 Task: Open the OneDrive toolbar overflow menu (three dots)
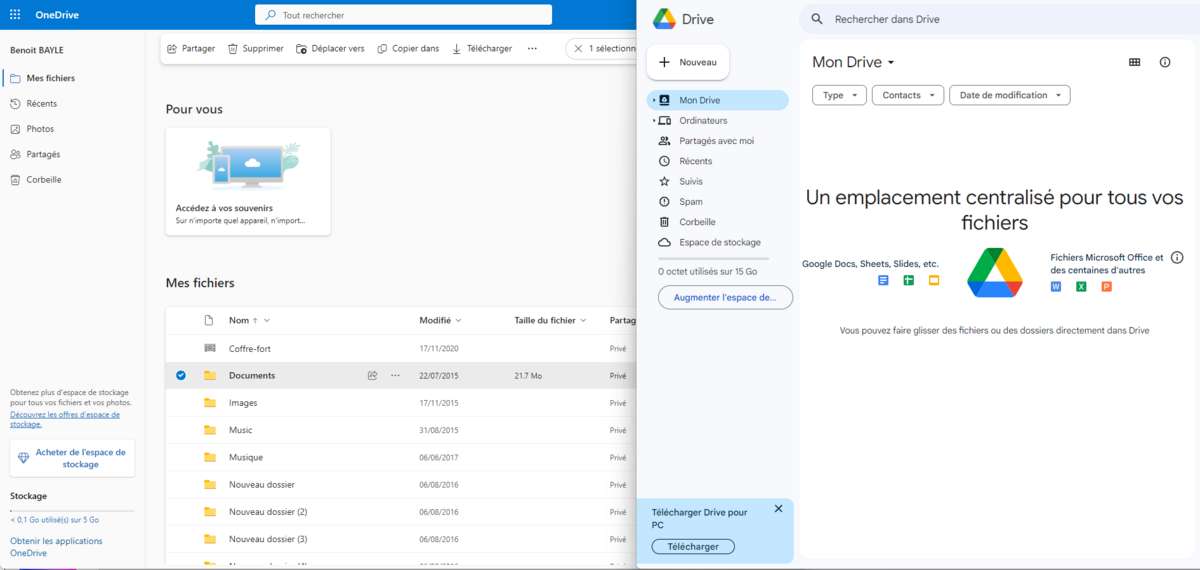click(532, 48)
